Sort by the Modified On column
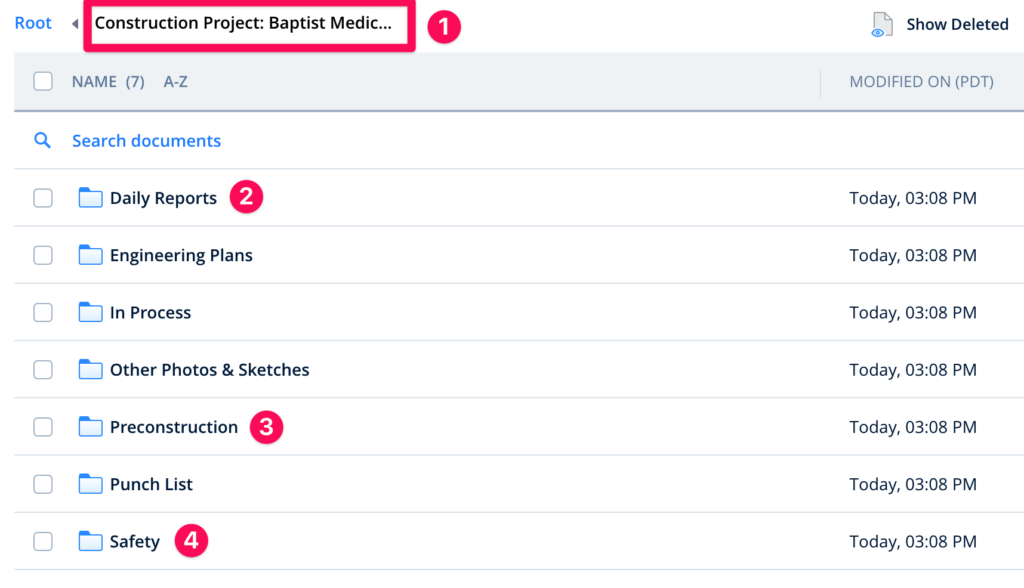Screen dimensions: 1024x588 (921, 82)
